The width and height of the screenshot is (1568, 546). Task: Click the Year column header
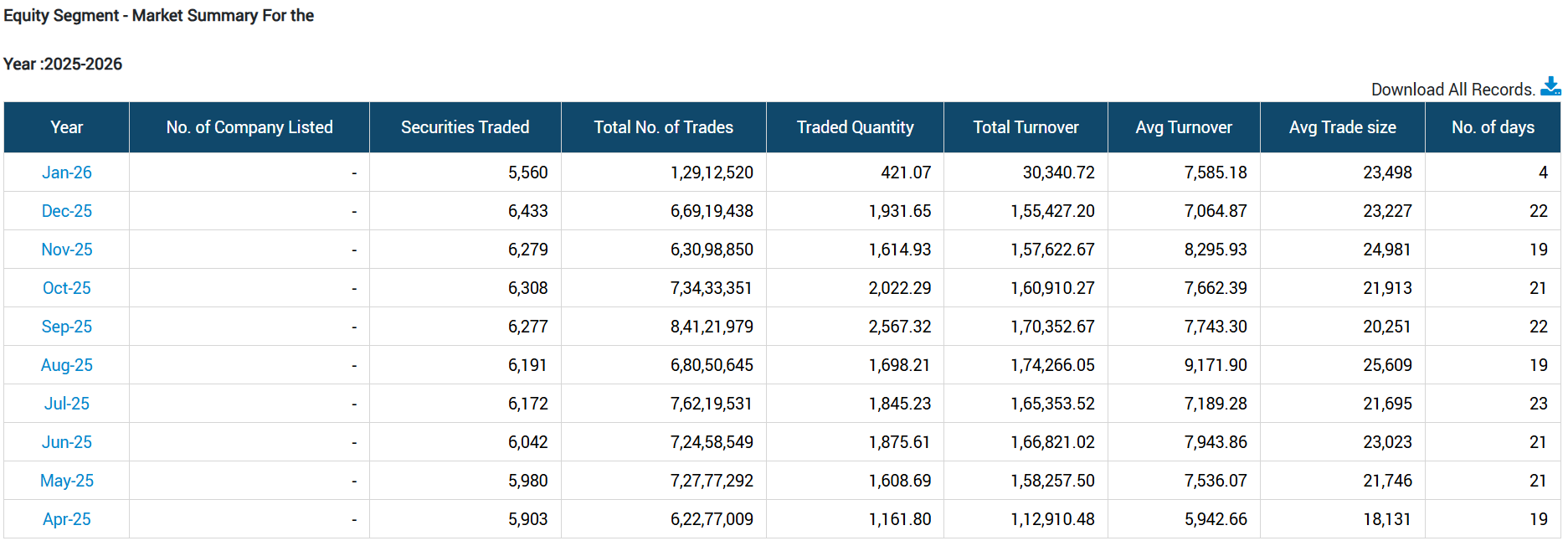click(x=67, y=127)
